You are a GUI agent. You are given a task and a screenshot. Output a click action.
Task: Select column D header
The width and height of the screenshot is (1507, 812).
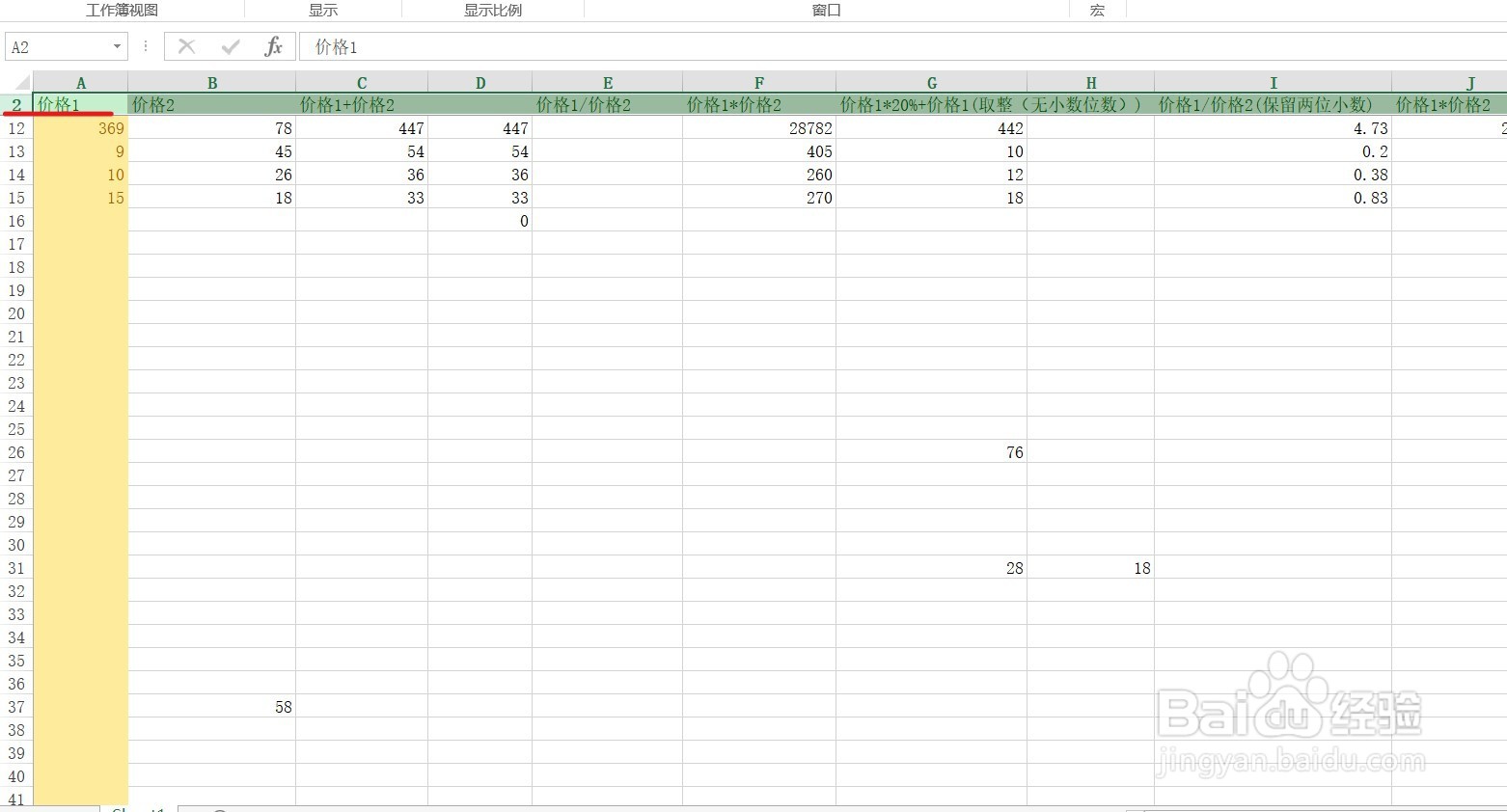[480, 83]
